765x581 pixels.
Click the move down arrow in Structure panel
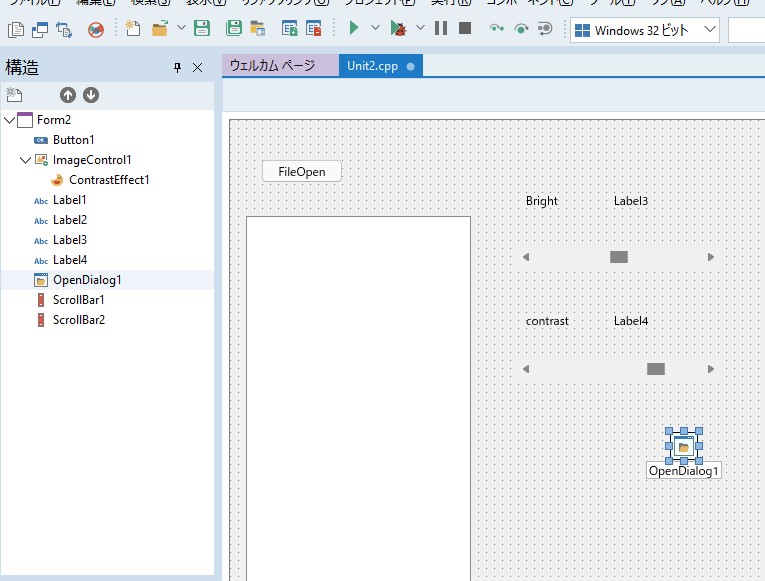91,95
